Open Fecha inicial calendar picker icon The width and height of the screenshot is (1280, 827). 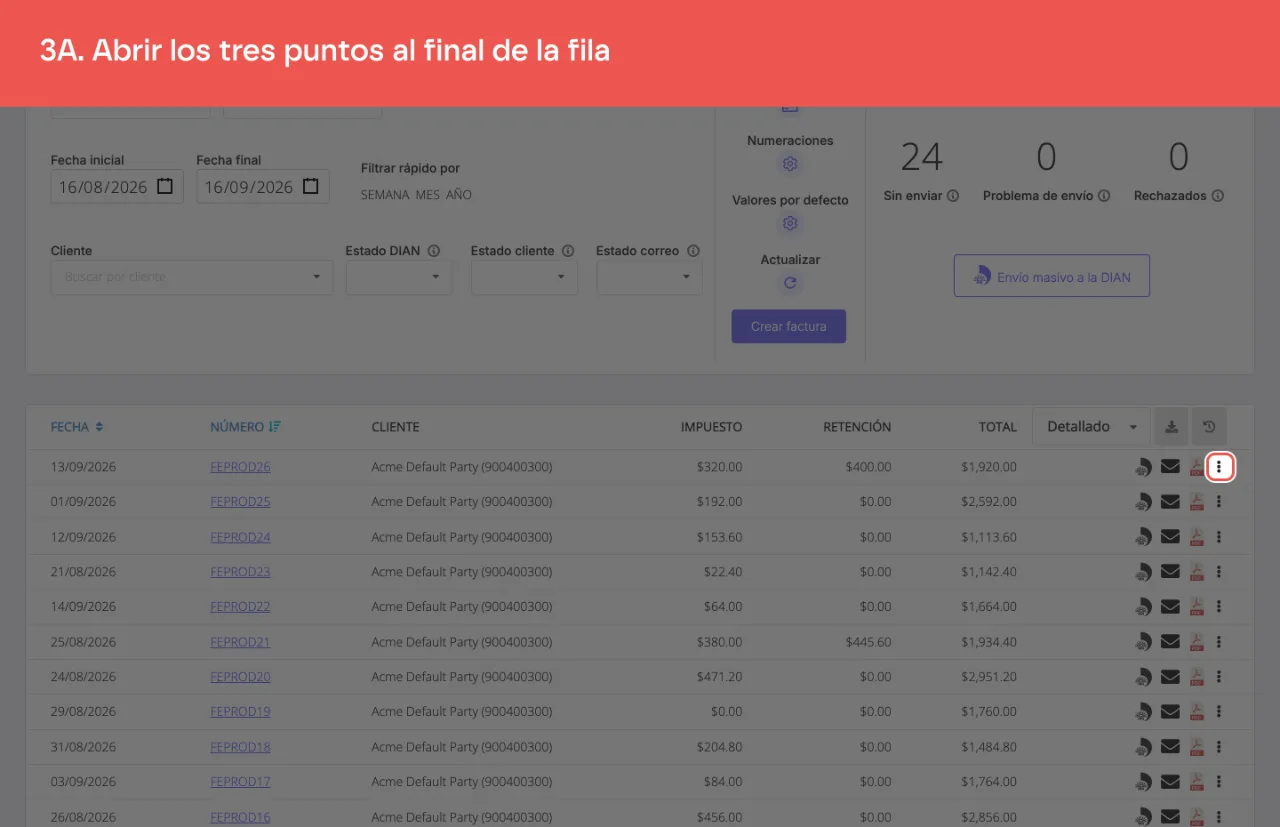click(165, 186)
